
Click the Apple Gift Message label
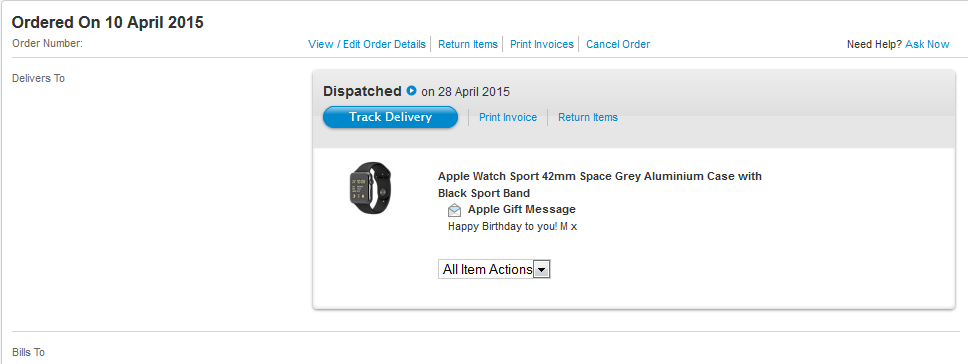point(522,209)
